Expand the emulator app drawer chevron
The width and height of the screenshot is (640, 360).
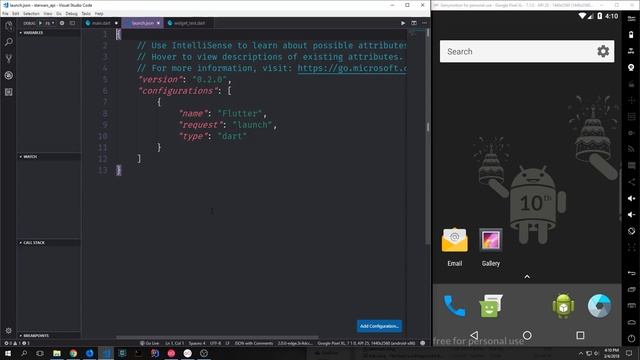(x=527, y=277)
